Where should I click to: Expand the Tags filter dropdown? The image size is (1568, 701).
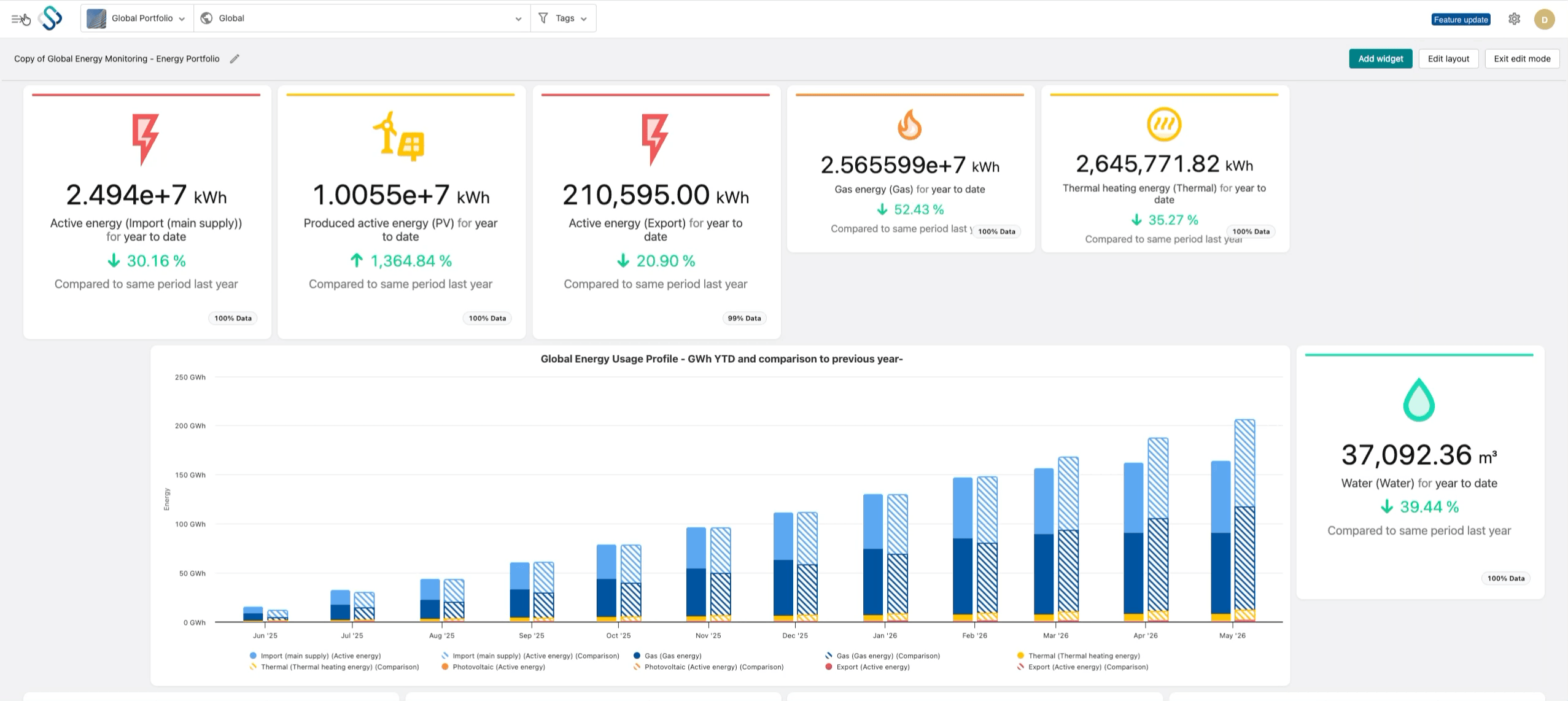coord(563,18)
